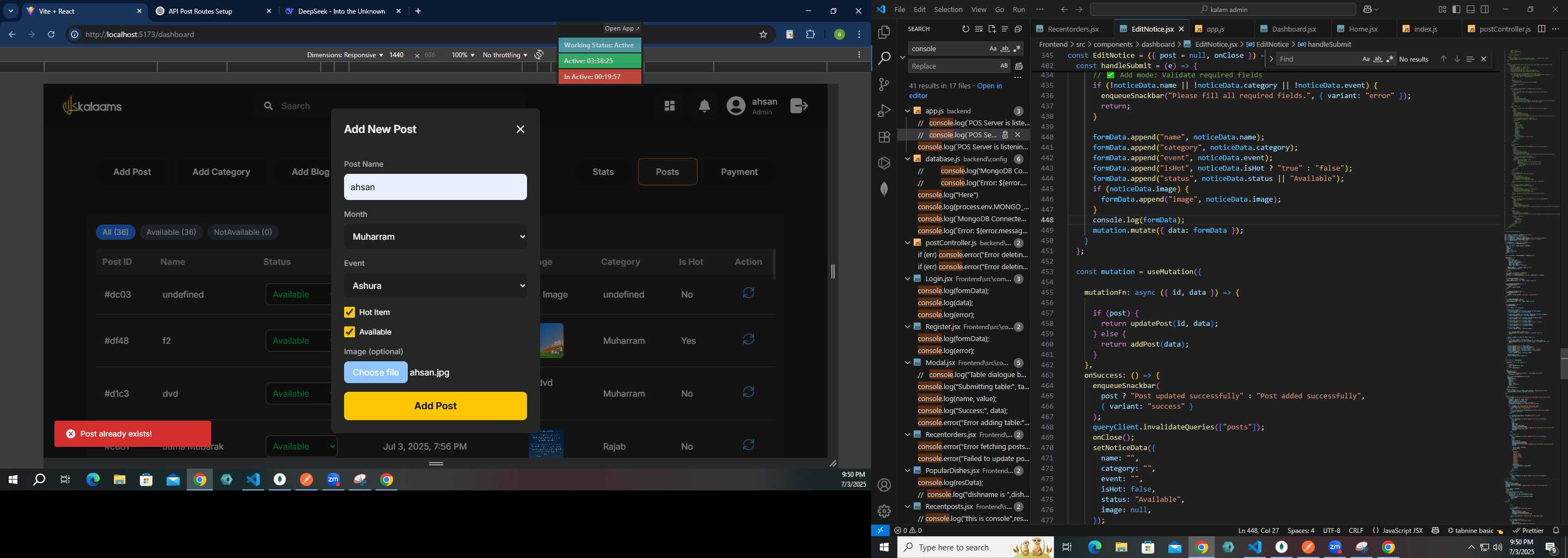
Task: Switch to the postController.js editor tab
Action: coord(1503,29)
